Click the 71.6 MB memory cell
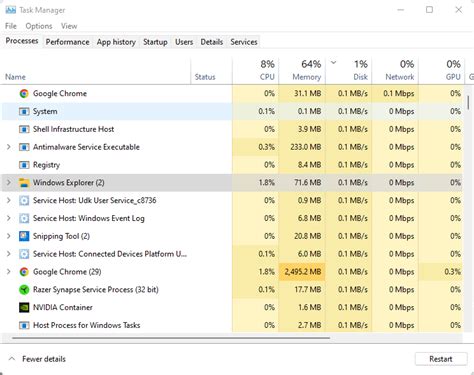Image resolution: width=474 pixels, height=375 pixels. coord(302,183)
